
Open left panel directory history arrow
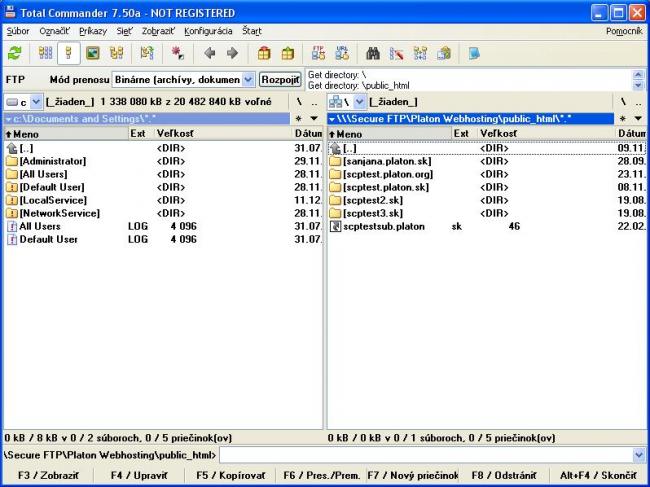click(x=314, y=119)
